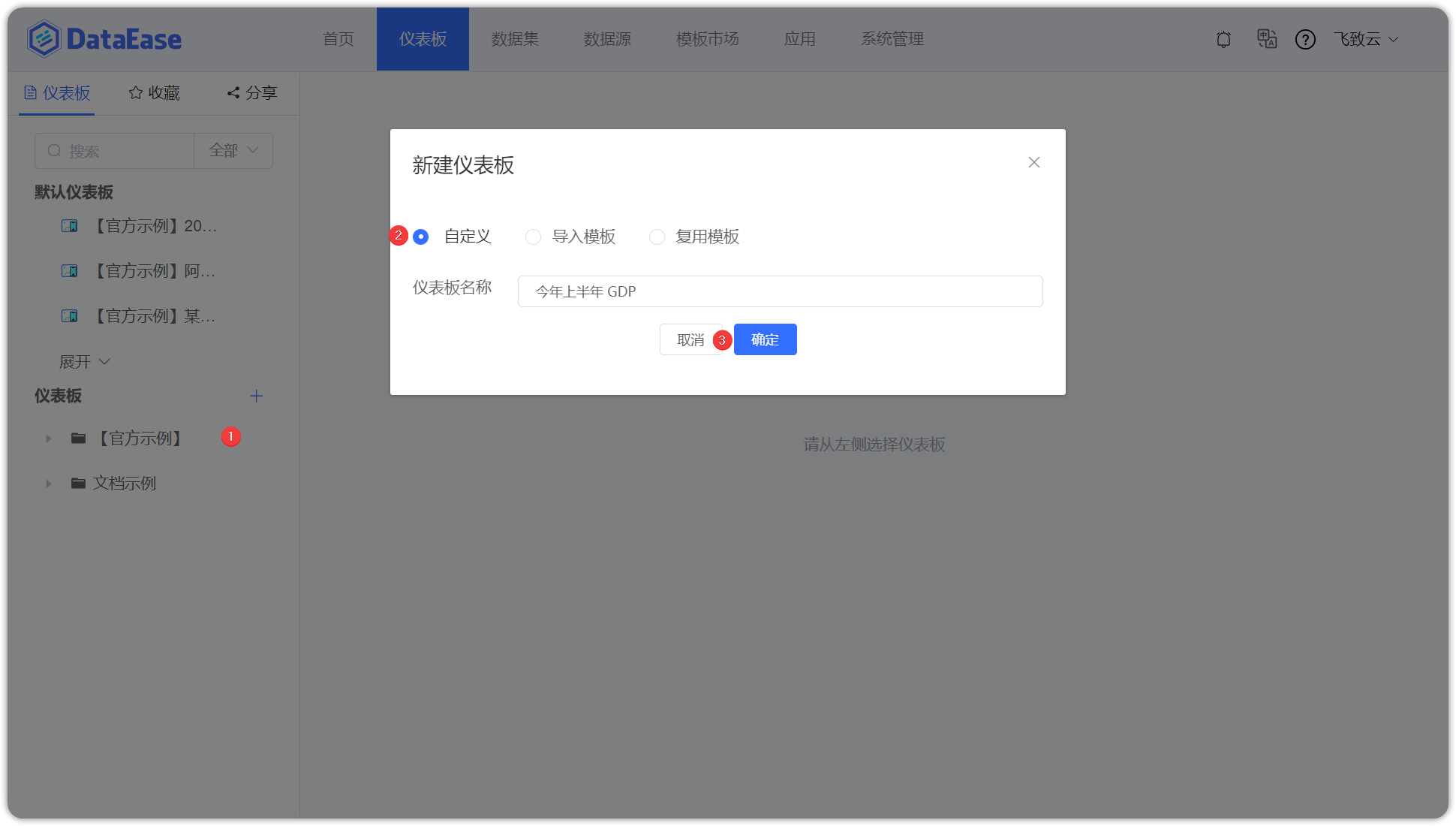Click the share icon on the 分享 tab
Viewport: 1456px width, 826px height.
coord(232,92)
